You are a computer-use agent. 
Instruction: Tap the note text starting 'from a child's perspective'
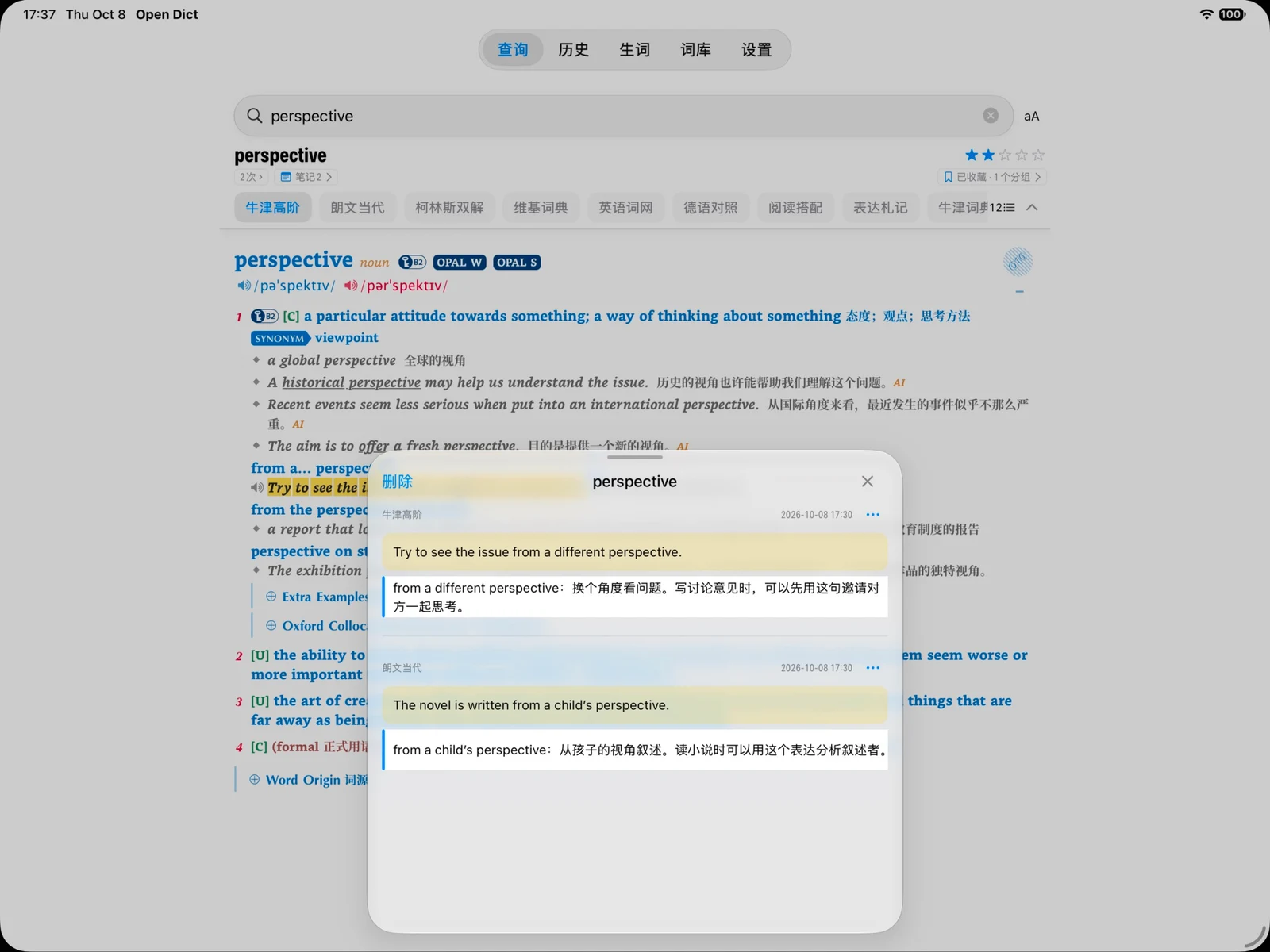[x=634, y=750]
